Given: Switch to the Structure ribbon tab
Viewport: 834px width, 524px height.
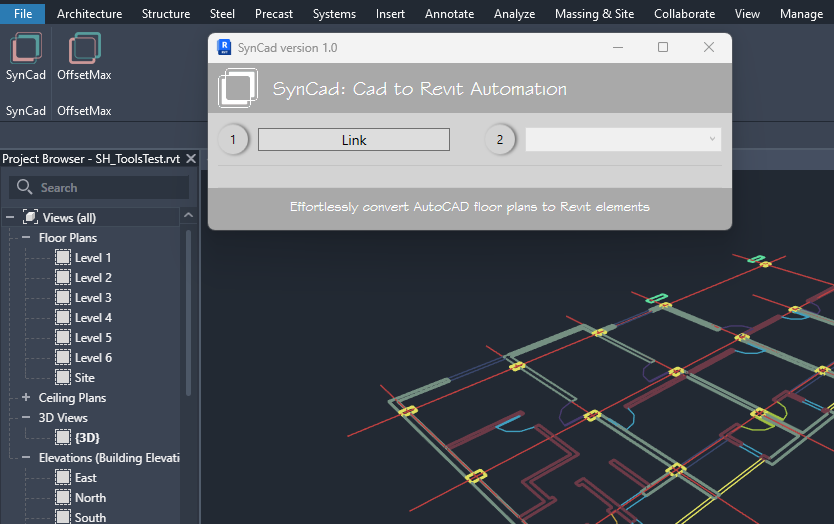Looking at the screenshot, I should [166, 14].
